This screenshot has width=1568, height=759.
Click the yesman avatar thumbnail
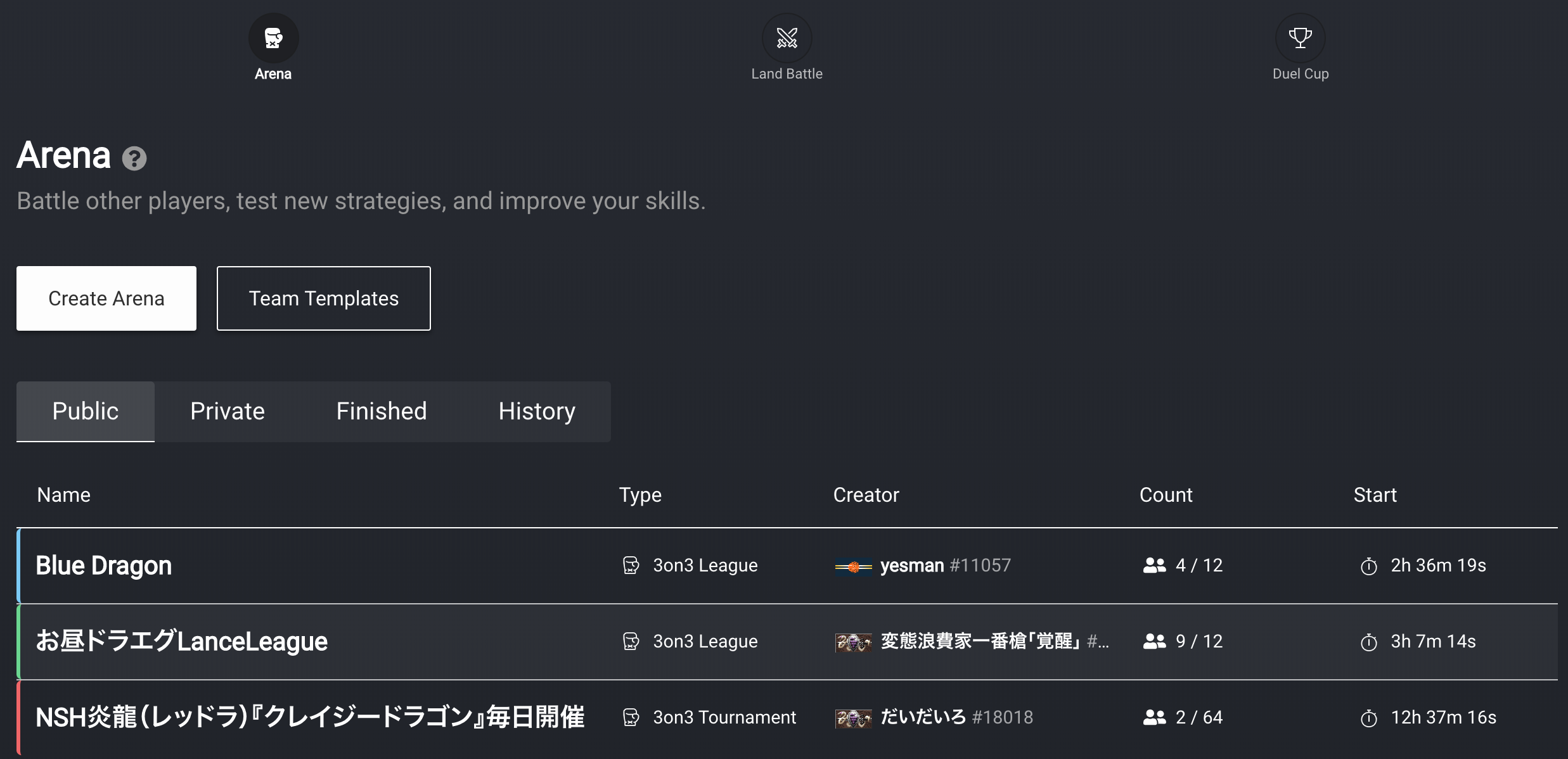click(853, 566)
